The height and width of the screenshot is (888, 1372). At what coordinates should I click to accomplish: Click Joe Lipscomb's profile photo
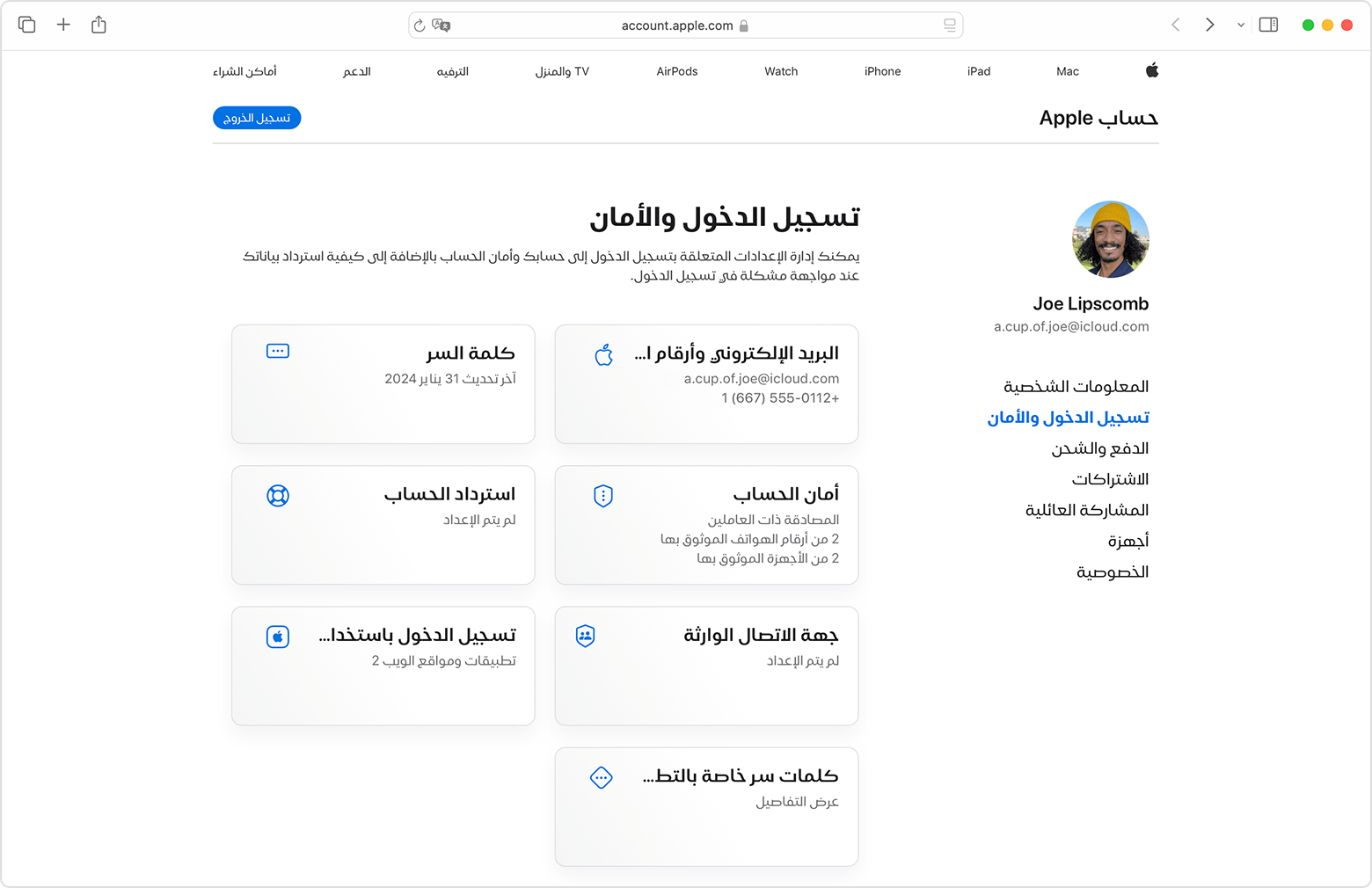tap(1111, 239)
